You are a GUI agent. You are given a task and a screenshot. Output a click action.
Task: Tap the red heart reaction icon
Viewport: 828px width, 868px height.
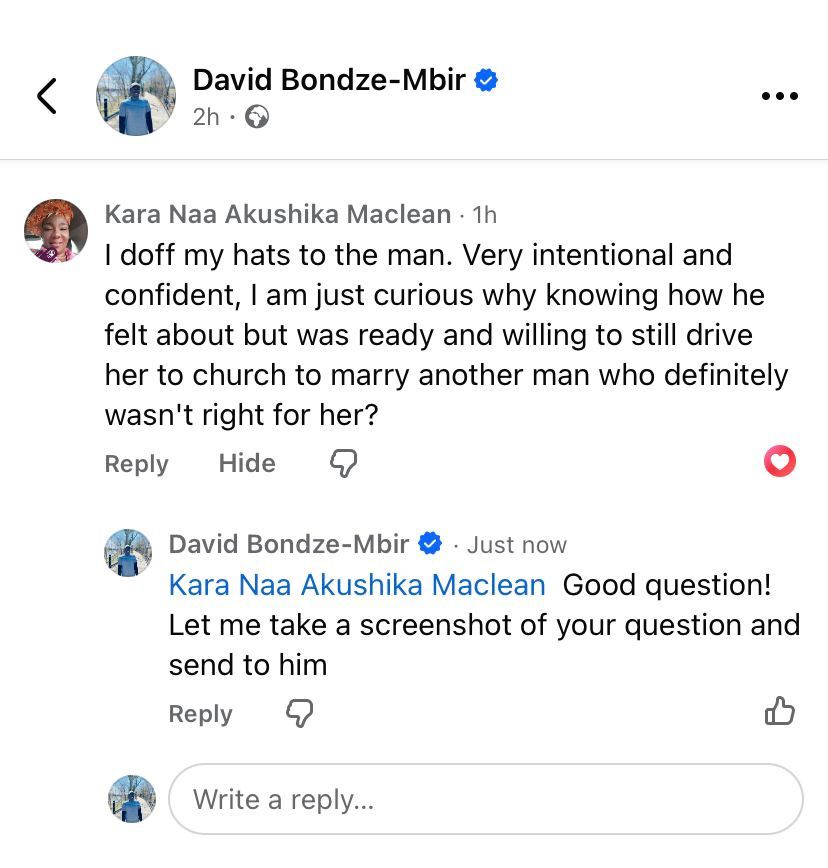coord(779,462)
